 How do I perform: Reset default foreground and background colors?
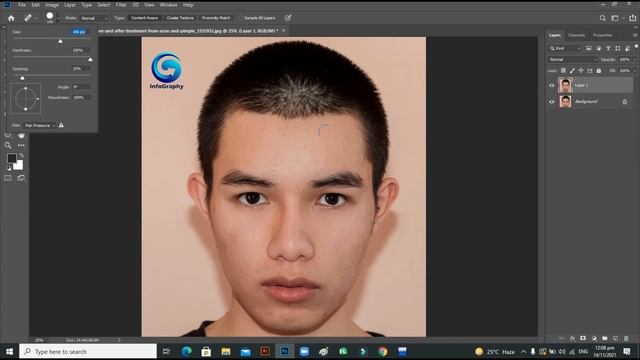click(9, 168)
